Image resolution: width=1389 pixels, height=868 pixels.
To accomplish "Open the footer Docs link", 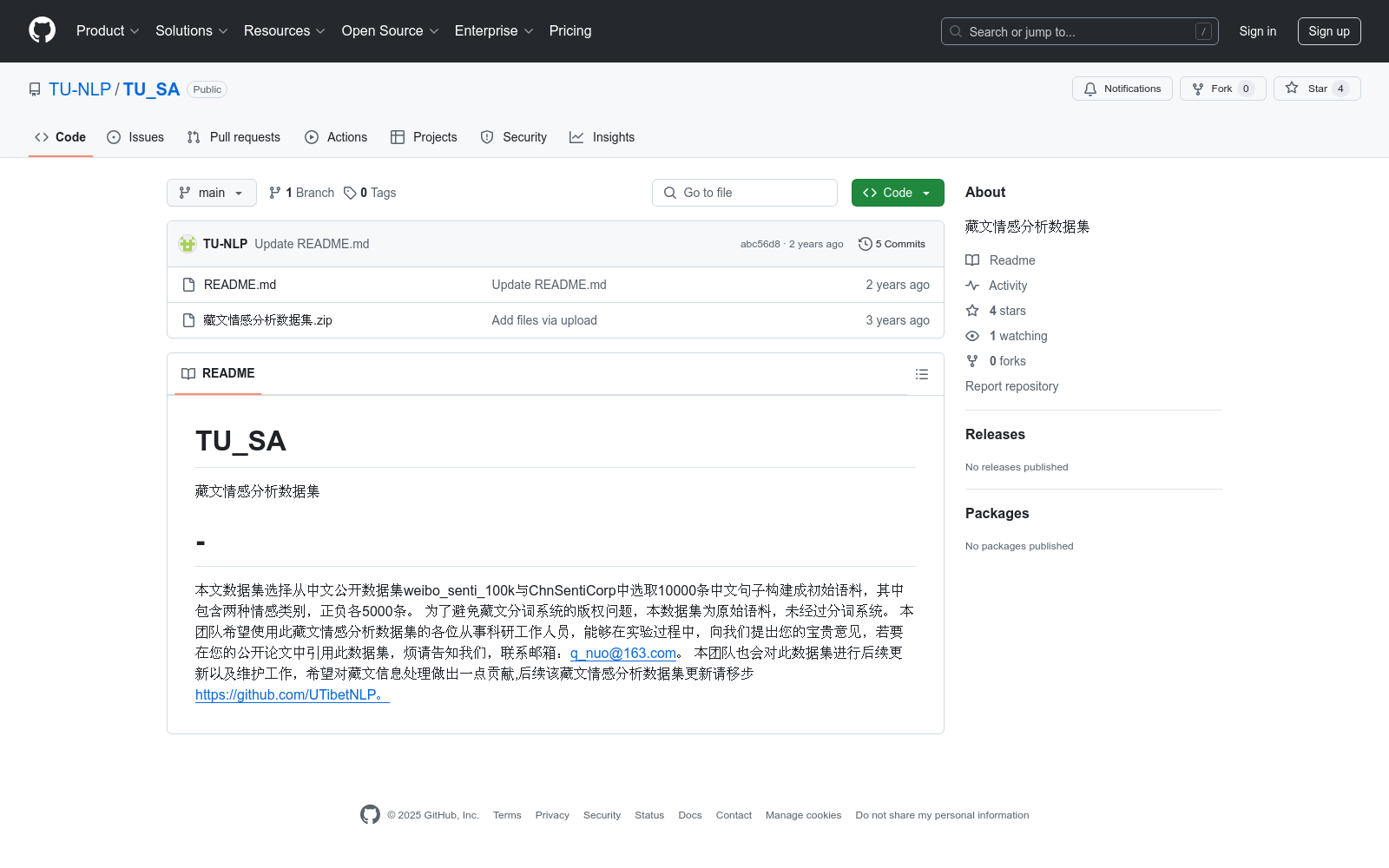I will pos(690,815).
